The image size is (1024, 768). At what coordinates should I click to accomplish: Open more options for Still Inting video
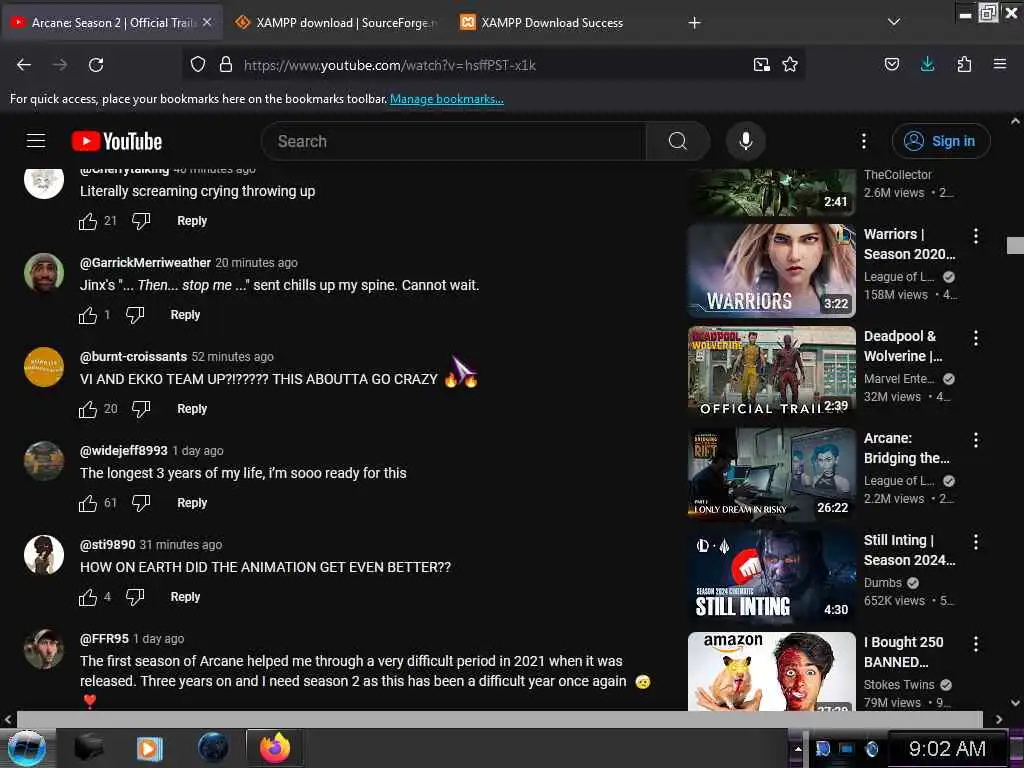[x=975, y=541]
